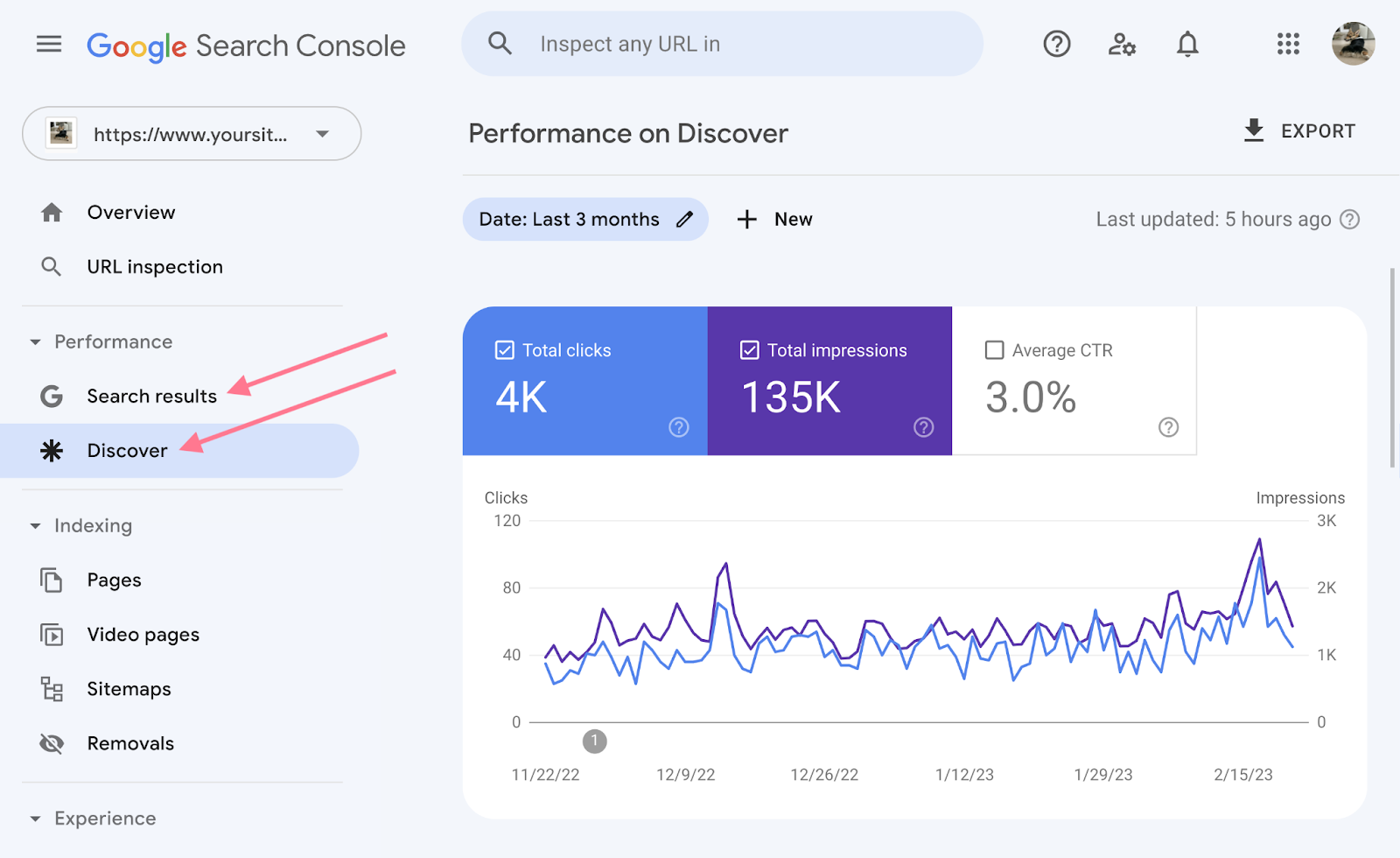
Task: Open the navigation hamburger menu
Action: coord(48,44)
